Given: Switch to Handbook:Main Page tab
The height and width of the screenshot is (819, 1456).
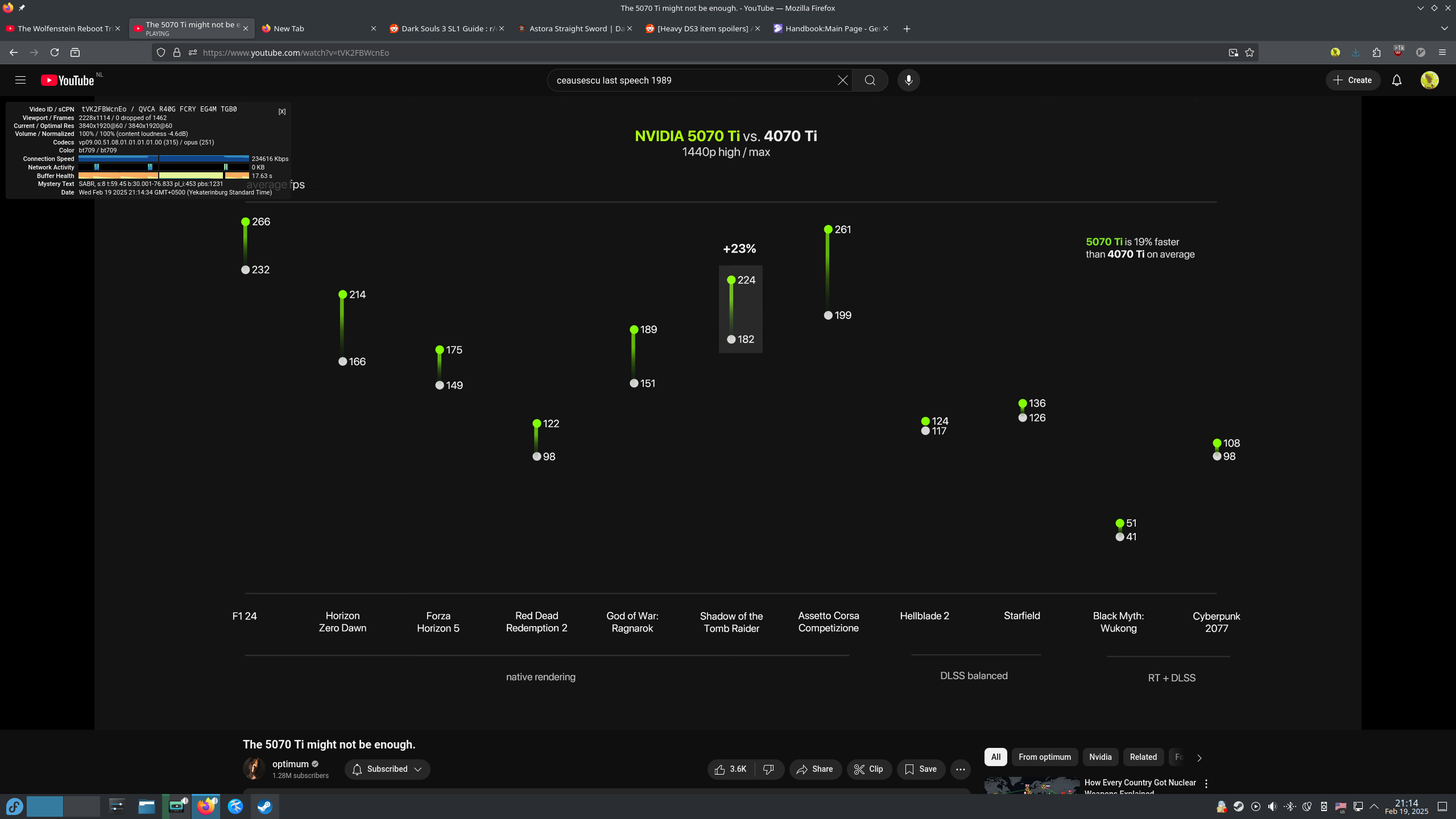Looking at the screenshot, I should tap(831, 28).
